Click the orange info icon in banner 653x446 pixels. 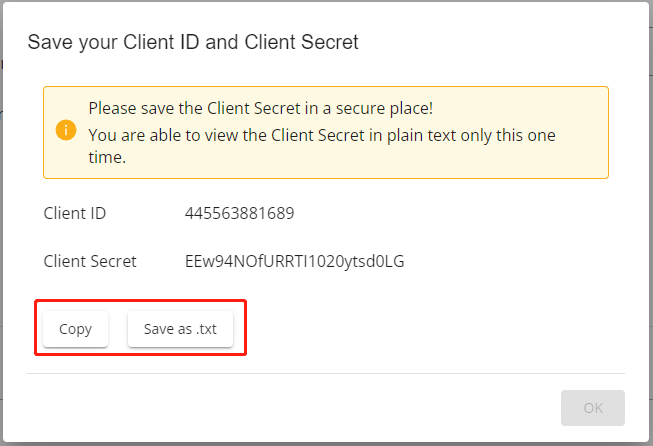click(66, 130)
